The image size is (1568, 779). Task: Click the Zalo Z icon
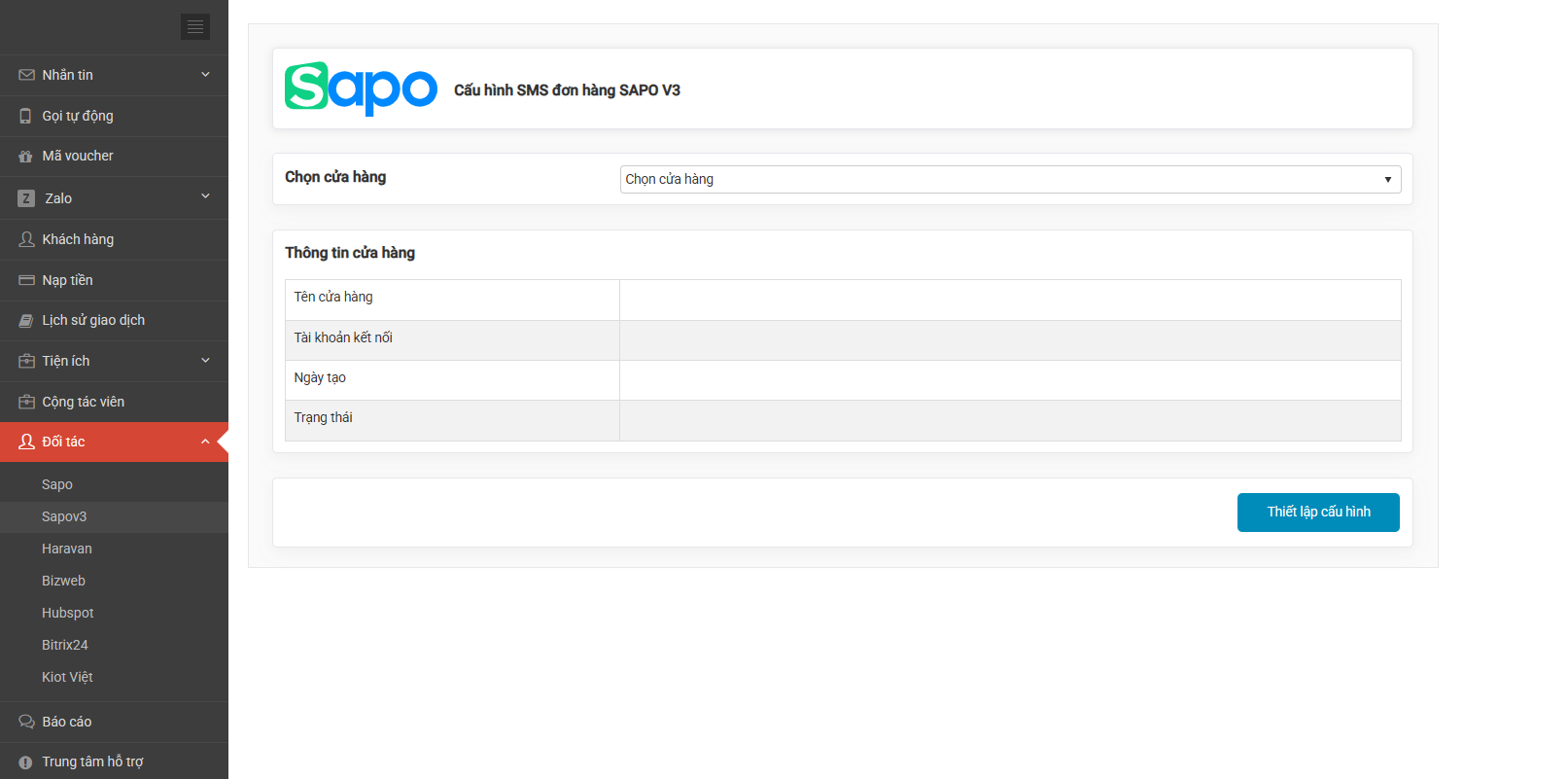pos(26,198)
